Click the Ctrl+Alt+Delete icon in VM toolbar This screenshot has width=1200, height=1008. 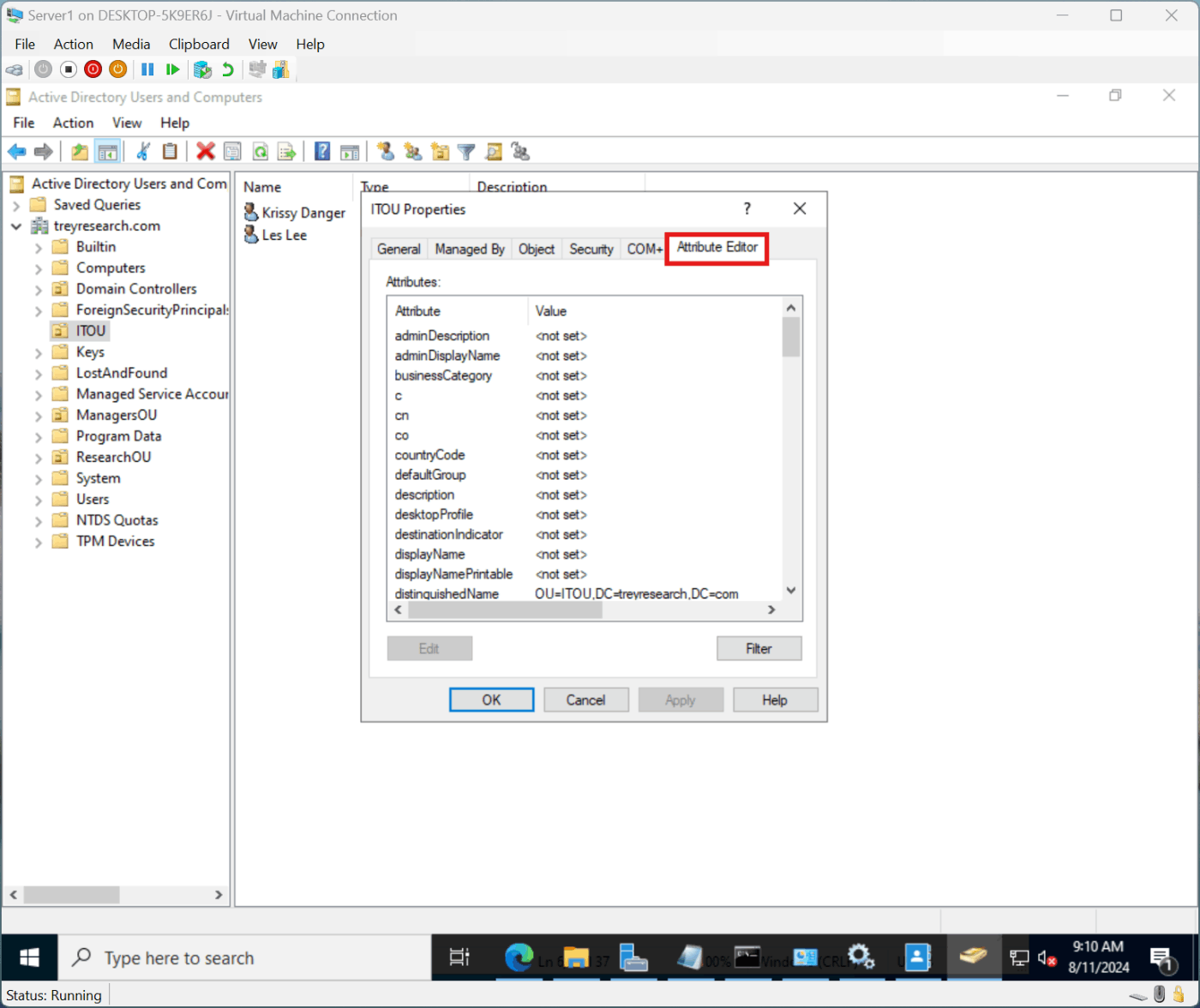coord(15,69)
